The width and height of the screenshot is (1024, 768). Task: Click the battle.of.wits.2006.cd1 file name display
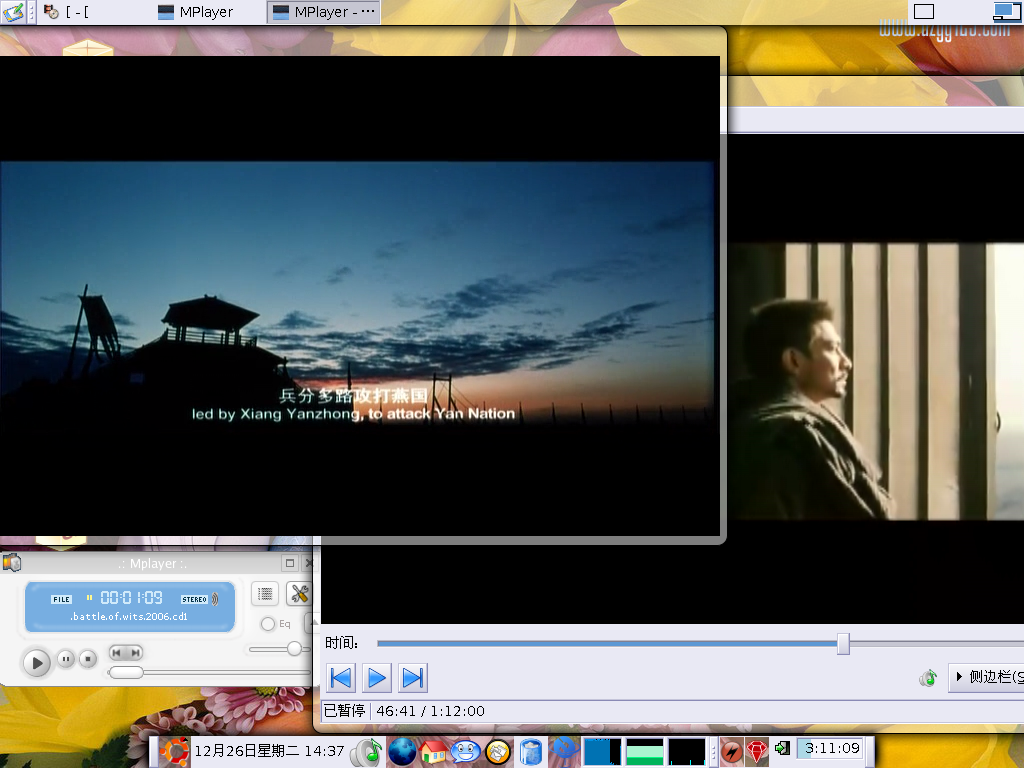tap(129, 616)
